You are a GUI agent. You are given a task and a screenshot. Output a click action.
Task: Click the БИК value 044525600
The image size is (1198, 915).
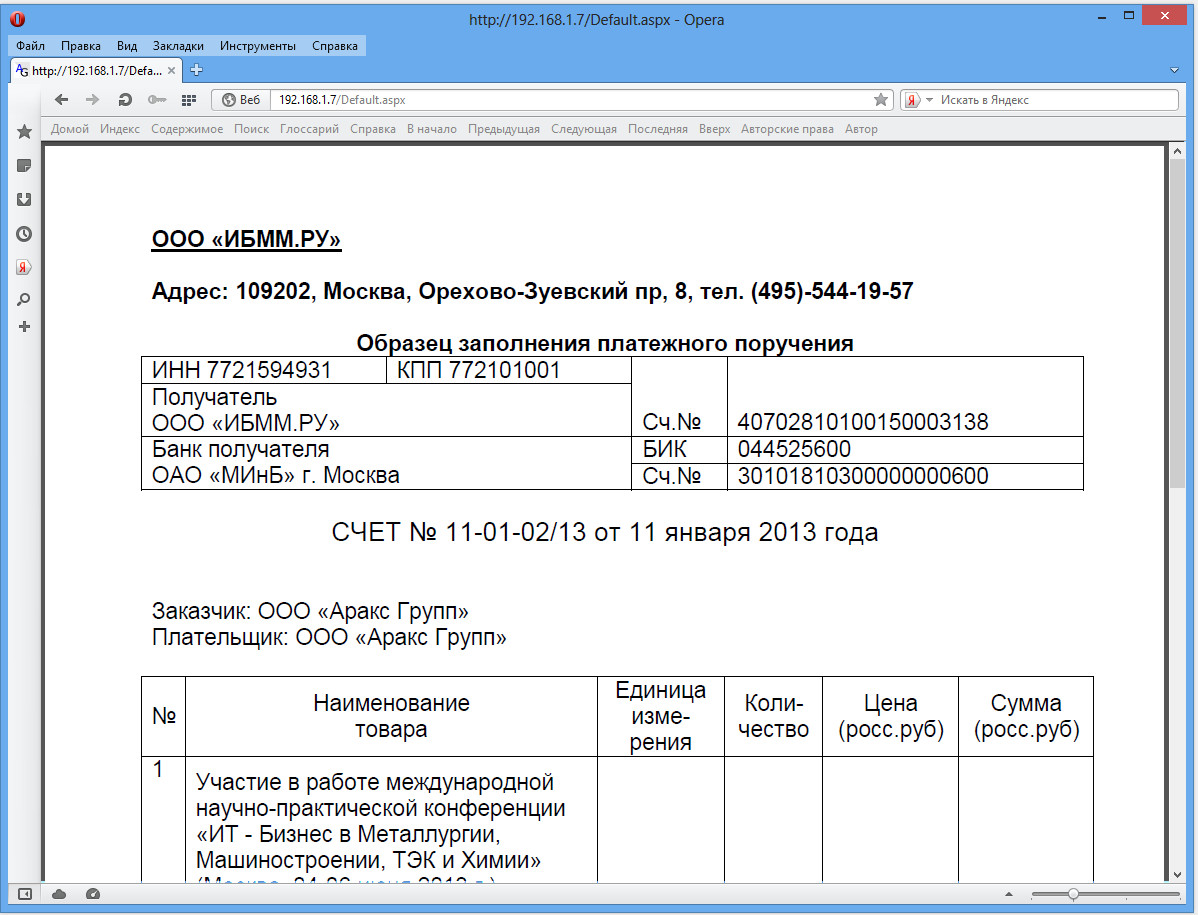794,449
